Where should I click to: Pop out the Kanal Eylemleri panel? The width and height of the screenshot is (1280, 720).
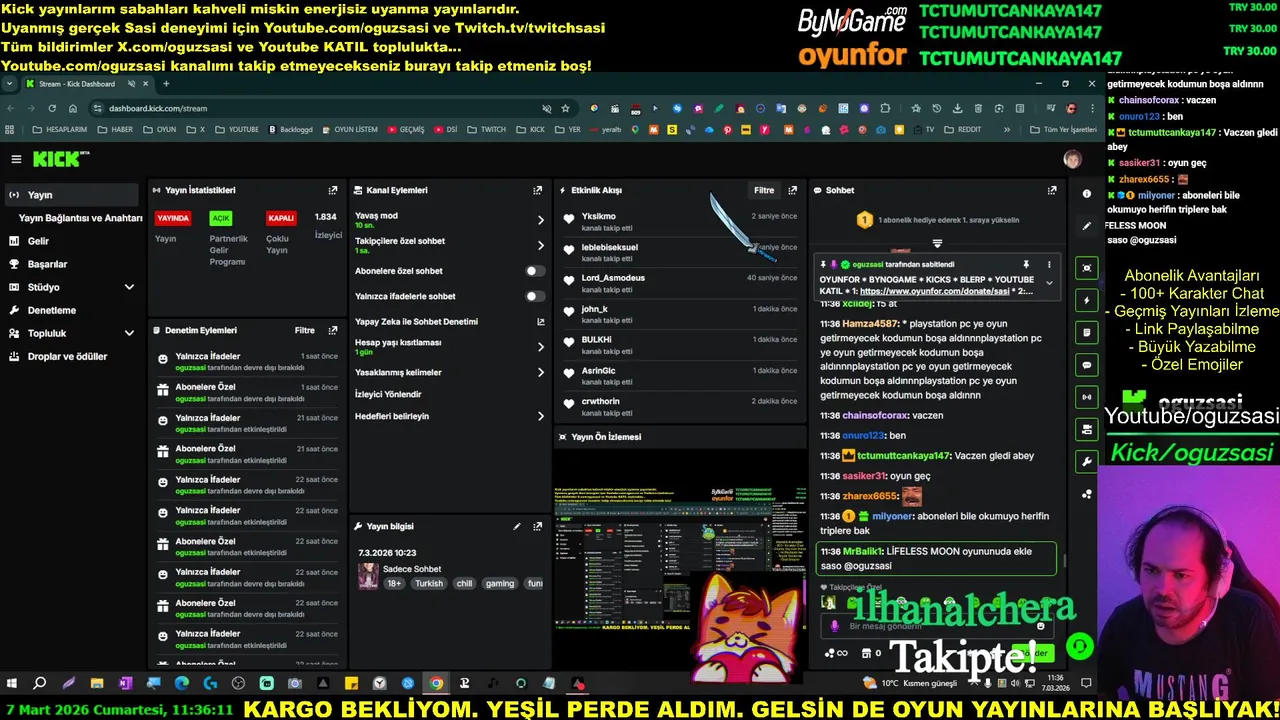click(537, 190)
